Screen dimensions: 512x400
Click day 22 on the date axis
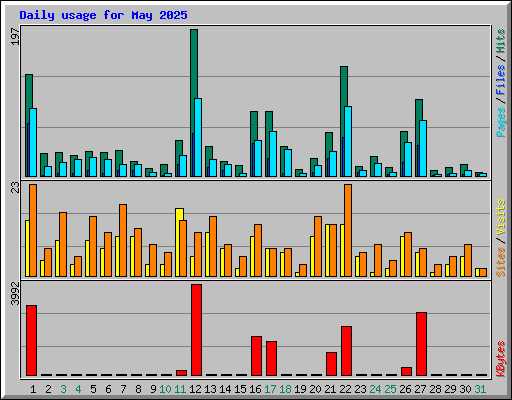pos(345,389)
